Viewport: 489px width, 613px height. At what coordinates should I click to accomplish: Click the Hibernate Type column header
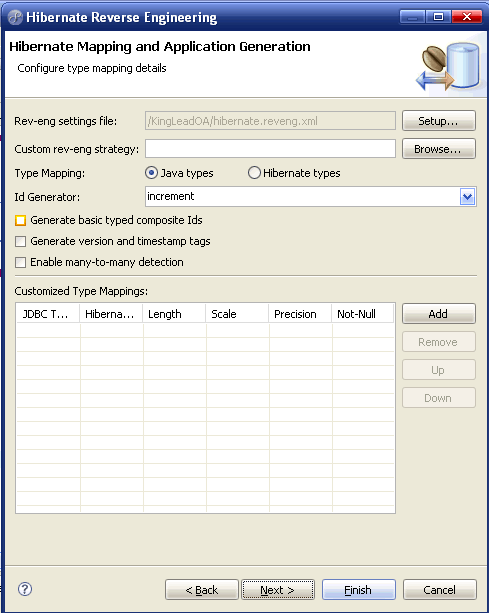point(111,314)
